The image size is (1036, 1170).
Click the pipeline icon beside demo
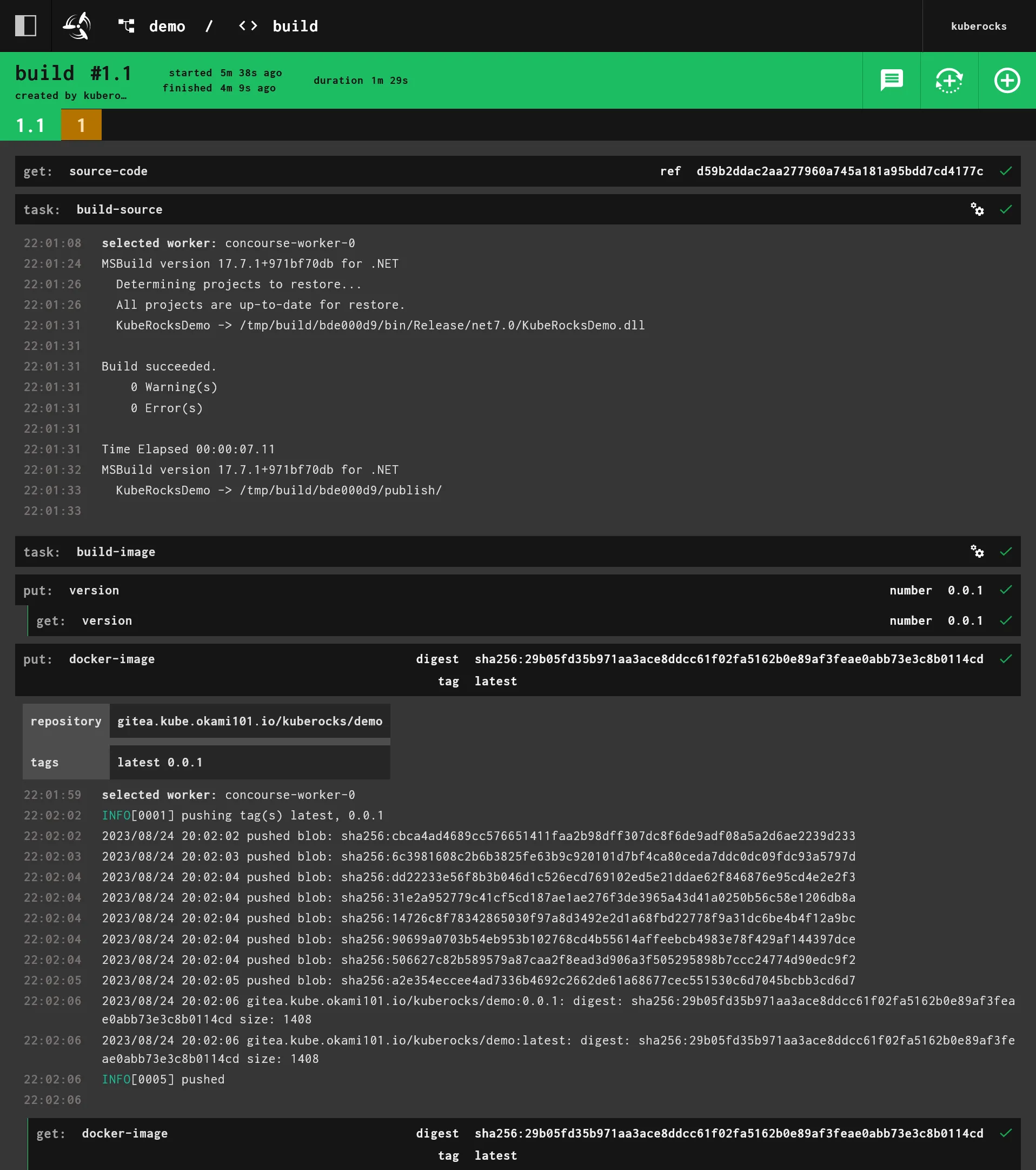[126, 26]
